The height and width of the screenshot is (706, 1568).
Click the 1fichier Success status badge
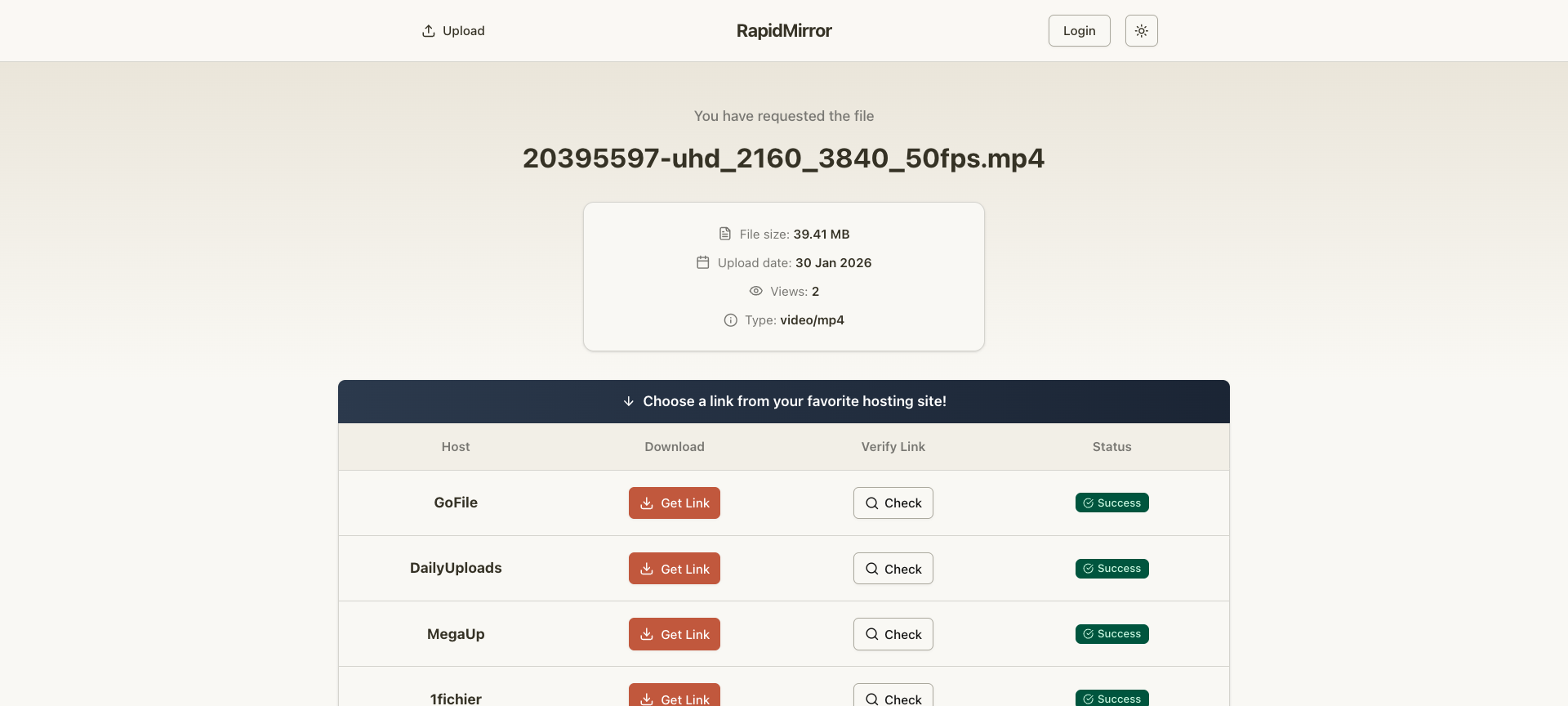[1112, 699]
